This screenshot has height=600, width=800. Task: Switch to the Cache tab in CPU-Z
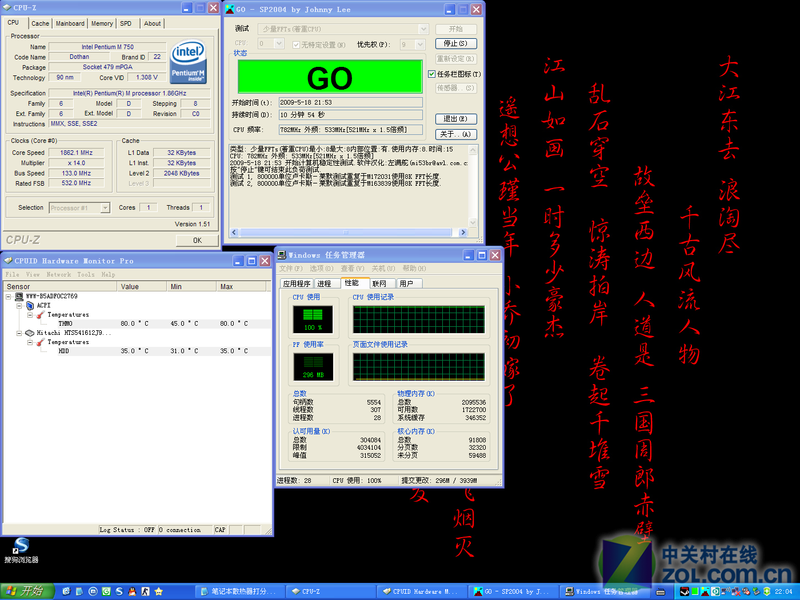[40, 23]
